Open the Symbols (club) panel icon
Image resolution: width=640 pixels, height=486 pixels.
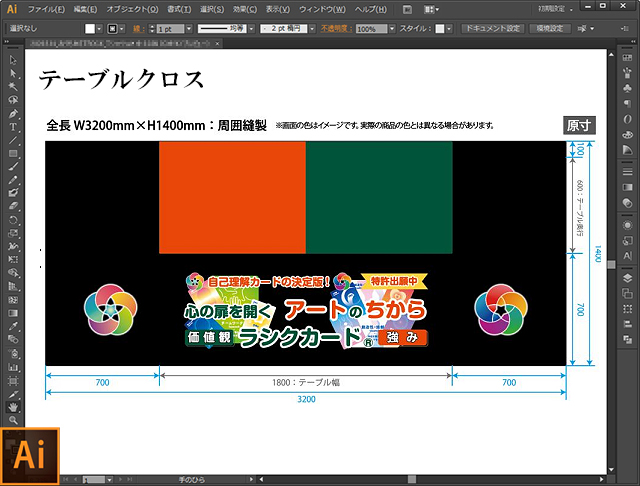(627, 88)
